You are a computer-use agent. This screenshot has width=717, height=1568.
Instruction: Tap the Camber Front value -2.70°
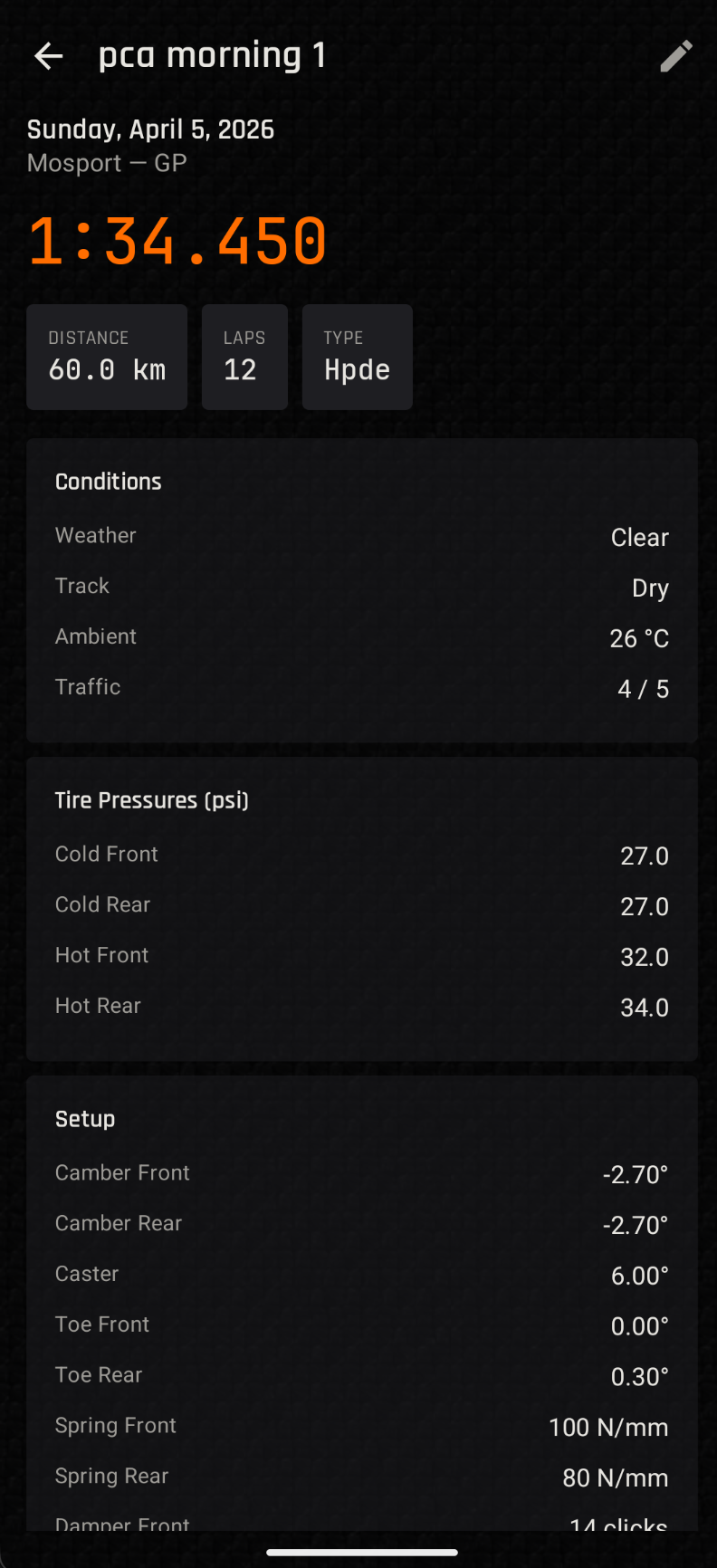(x=636, y=1174)
